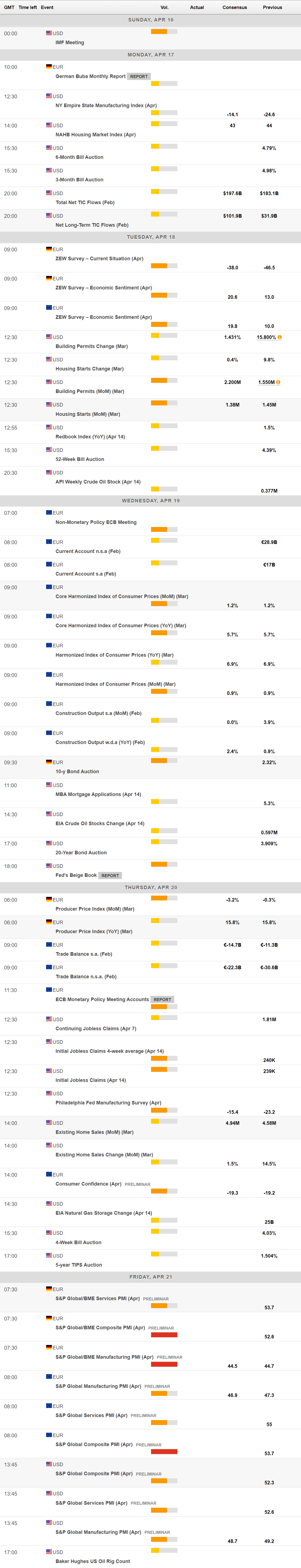Click the Previous column header
Viewport: 301px width, 1568px height.
[x=272, y=7]
